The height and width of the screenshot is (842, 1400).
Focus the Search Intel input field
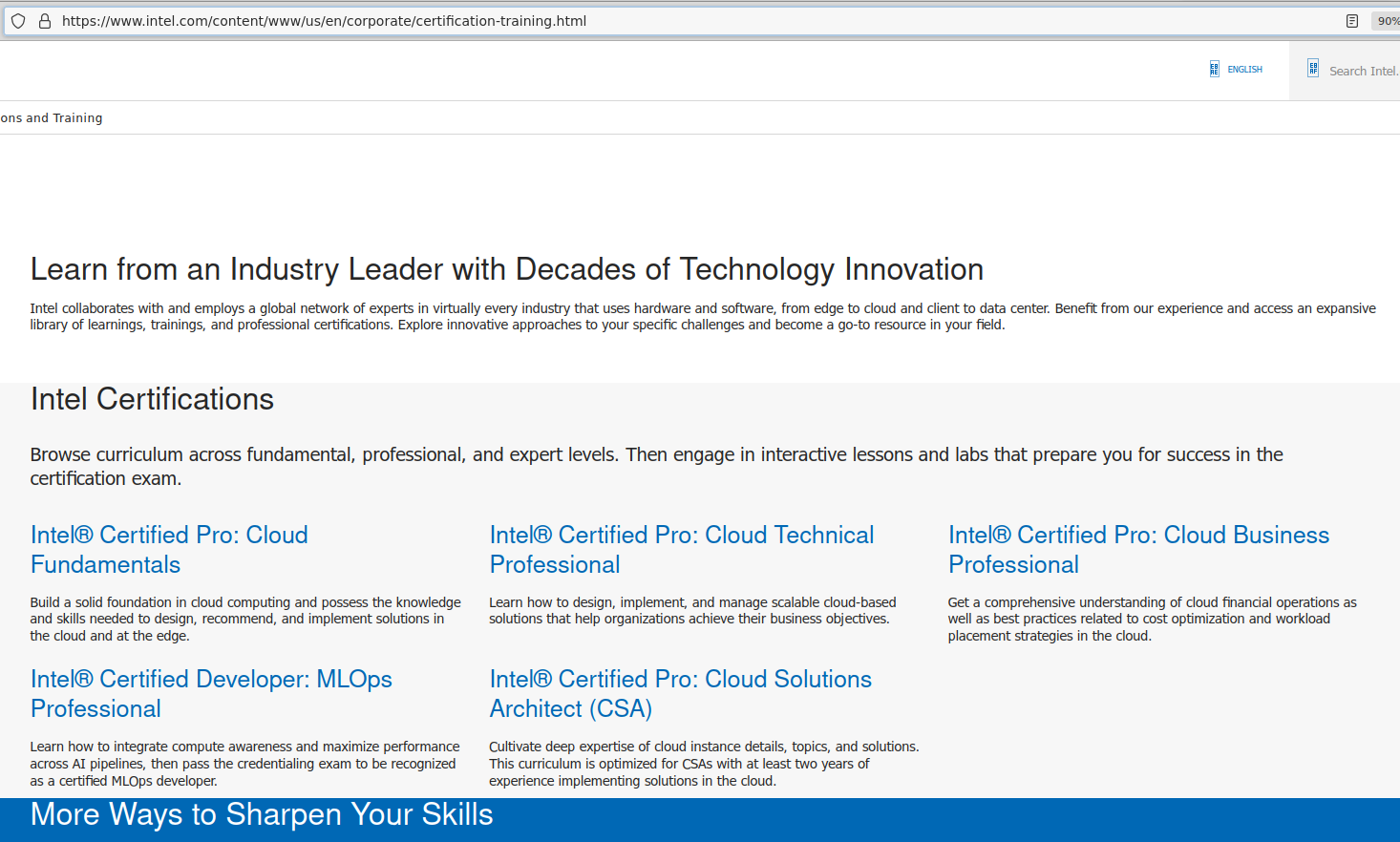(x=1363, y=72)
